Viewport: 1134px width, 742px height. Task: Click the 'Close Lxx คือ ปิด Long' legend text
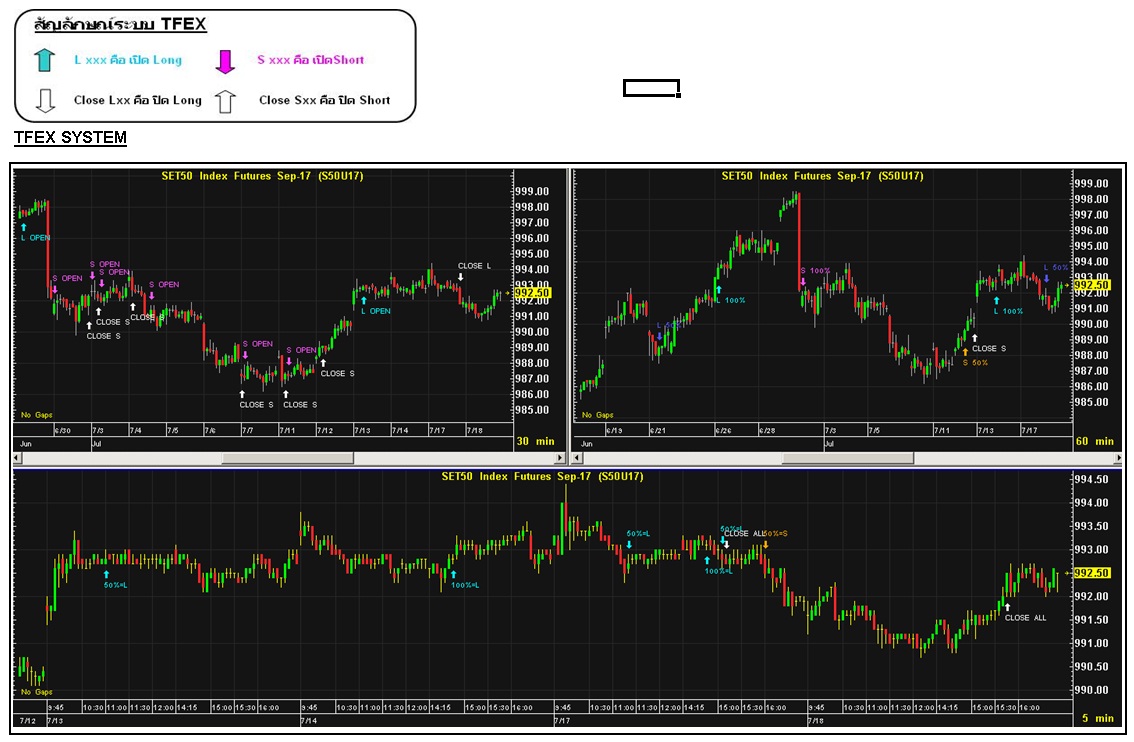(137, 101)
